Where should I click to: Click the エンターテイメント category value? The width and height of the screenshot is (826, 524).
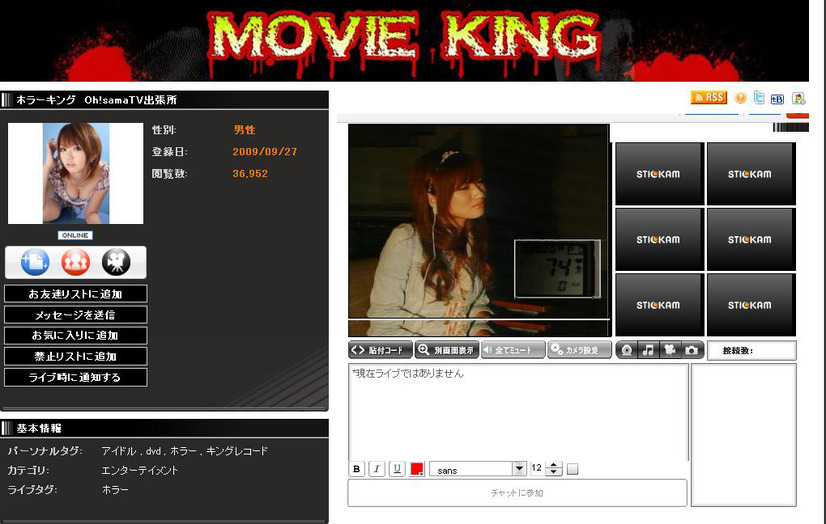point(140,470)
